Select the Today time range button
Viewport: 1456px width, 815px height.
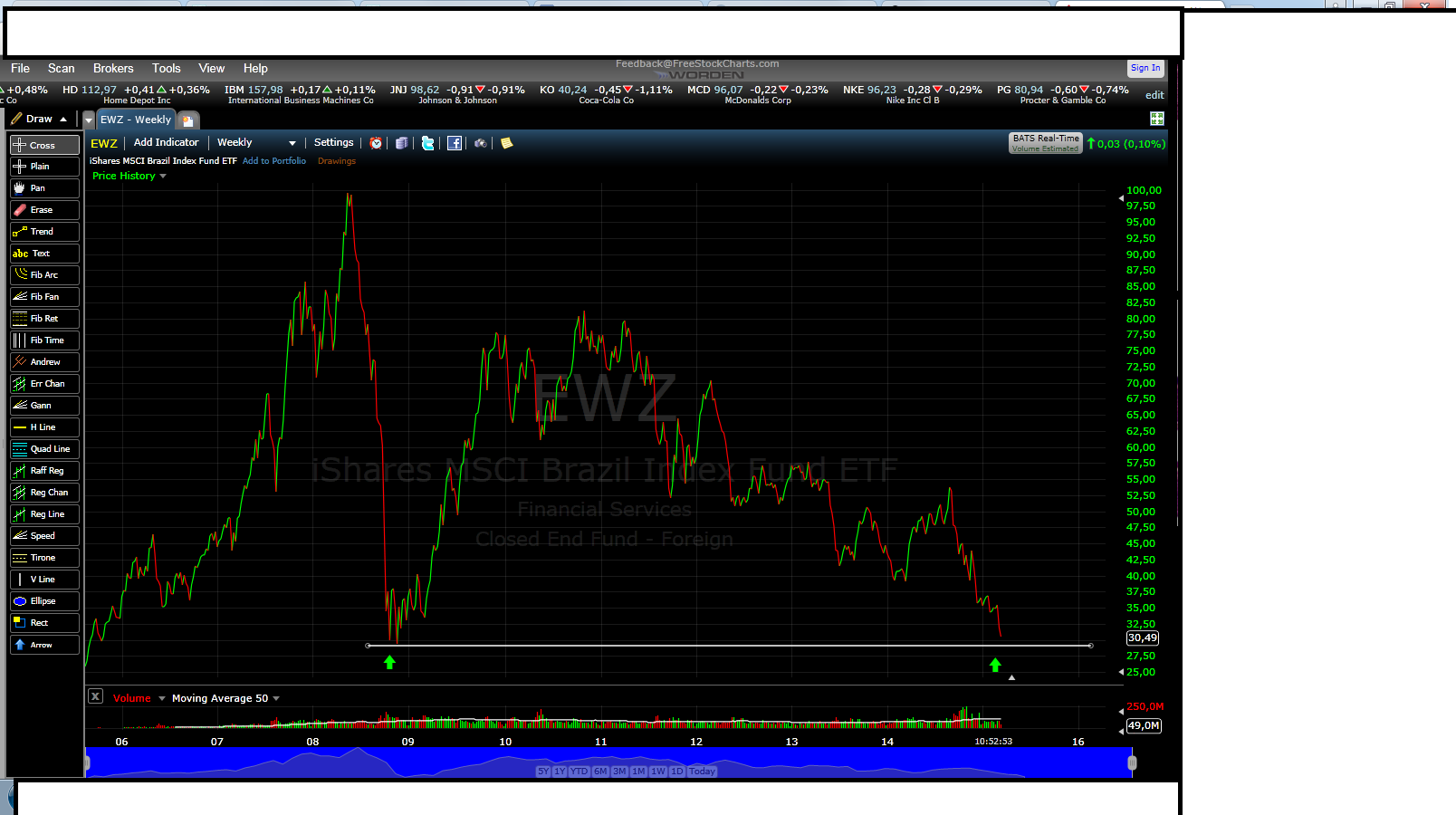point(703,772)
